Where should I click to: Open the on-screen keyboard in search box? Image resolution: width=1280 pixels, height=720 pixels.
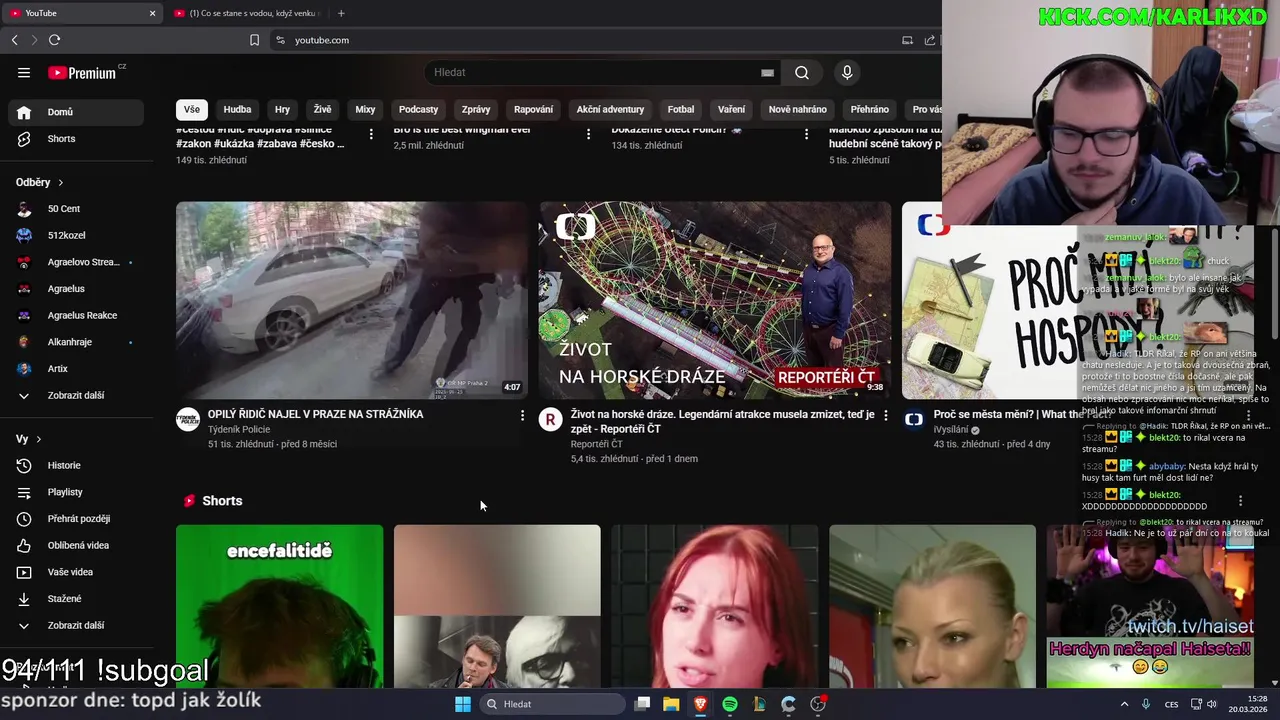(767, 72)
